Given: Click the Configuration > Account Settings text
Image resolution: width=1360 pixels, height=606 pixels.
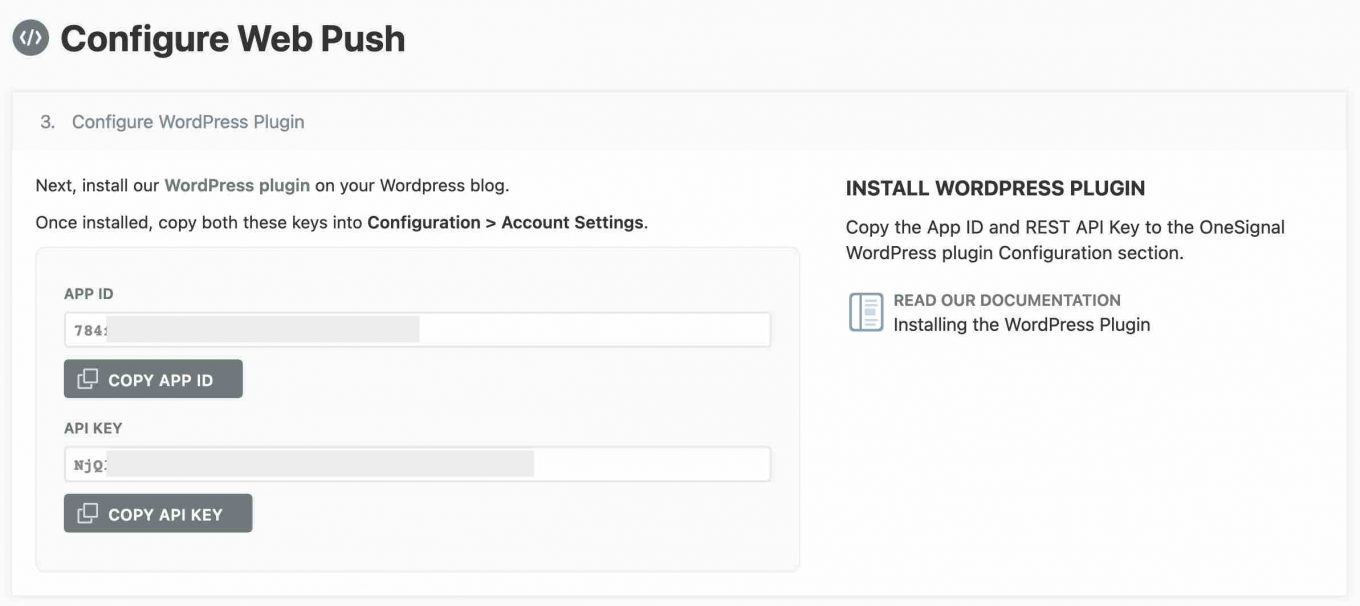Looking at the screenshot, I should coord(505,222).
